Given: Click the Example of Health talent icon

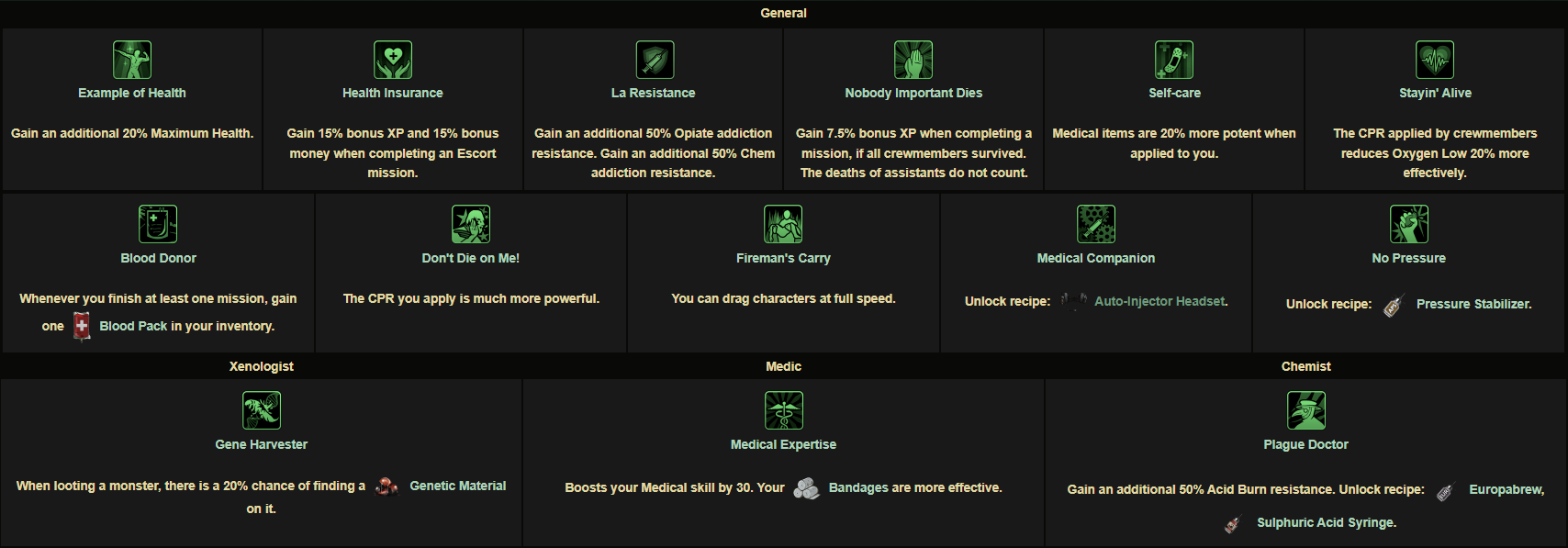Looking at the screenshot, I should 132,60.
